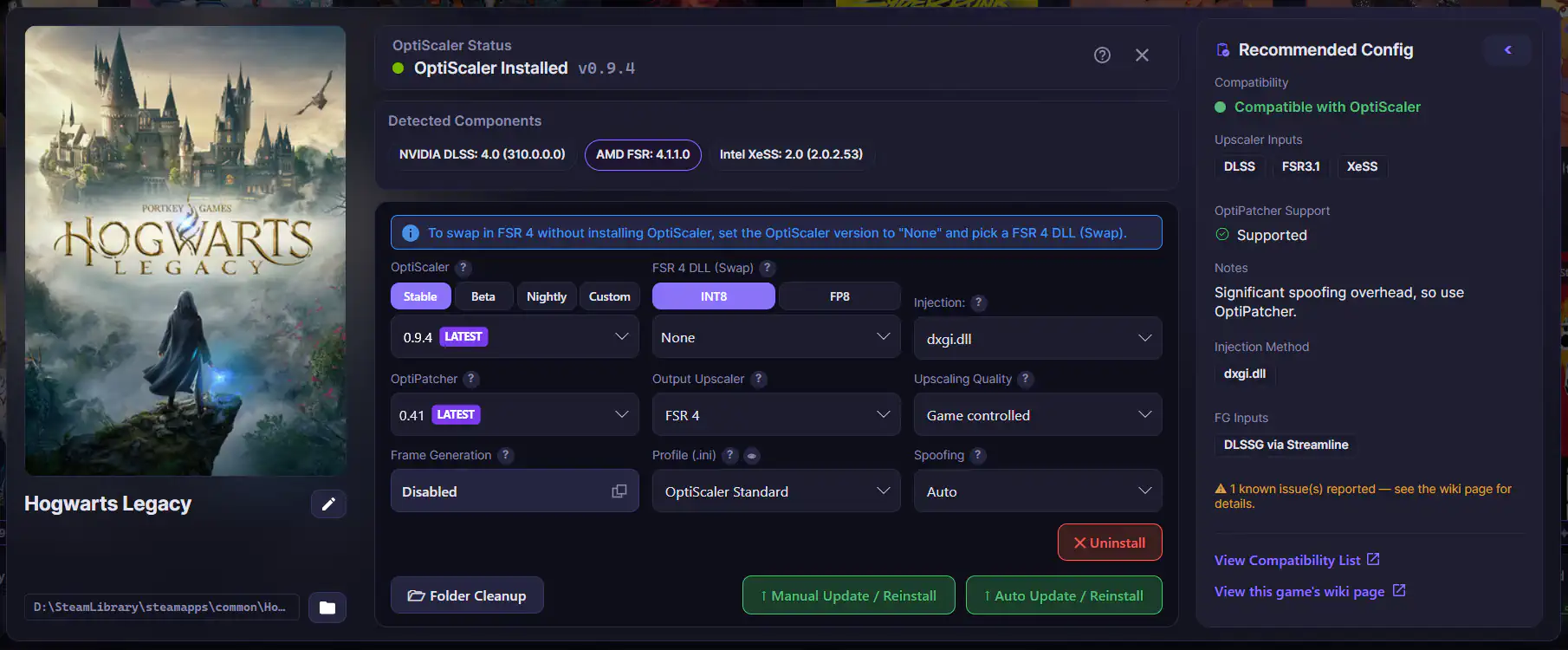Select the Stable OptiScaler channel
1568x650 pixels.
coord(420,296)
